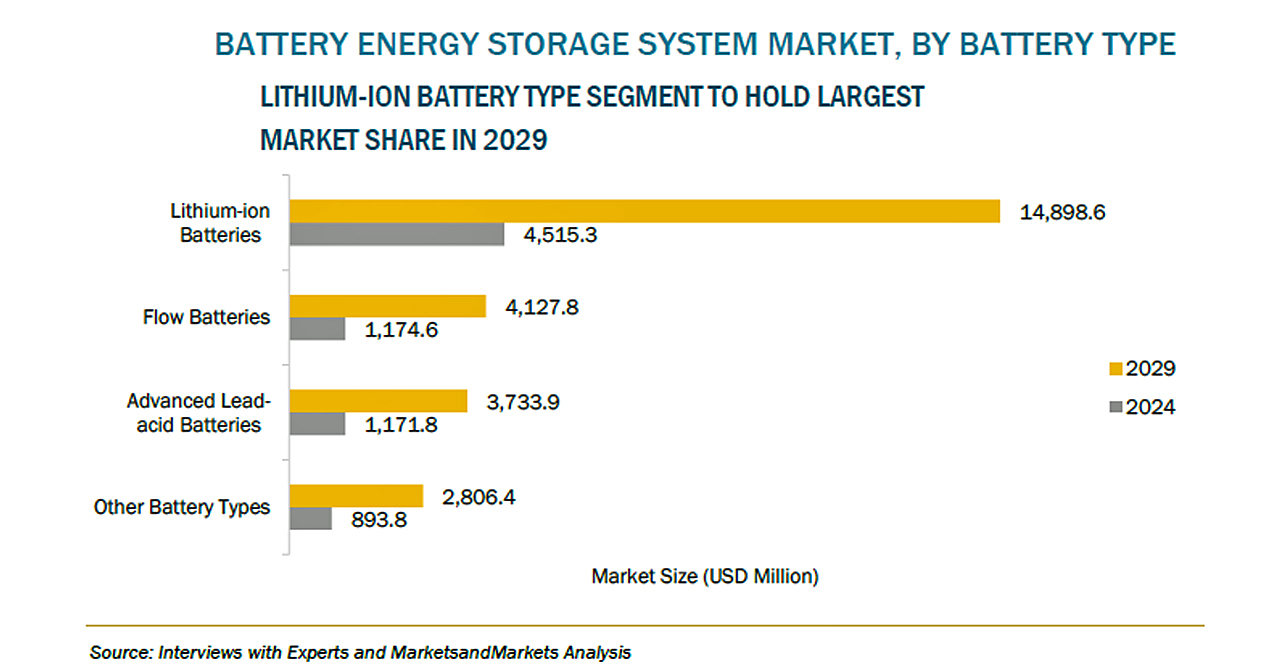The width and height of the screenshot is (1280, 670).
Task: Click the Market Size (USD Million) axis title
Action: coord(705,576)
